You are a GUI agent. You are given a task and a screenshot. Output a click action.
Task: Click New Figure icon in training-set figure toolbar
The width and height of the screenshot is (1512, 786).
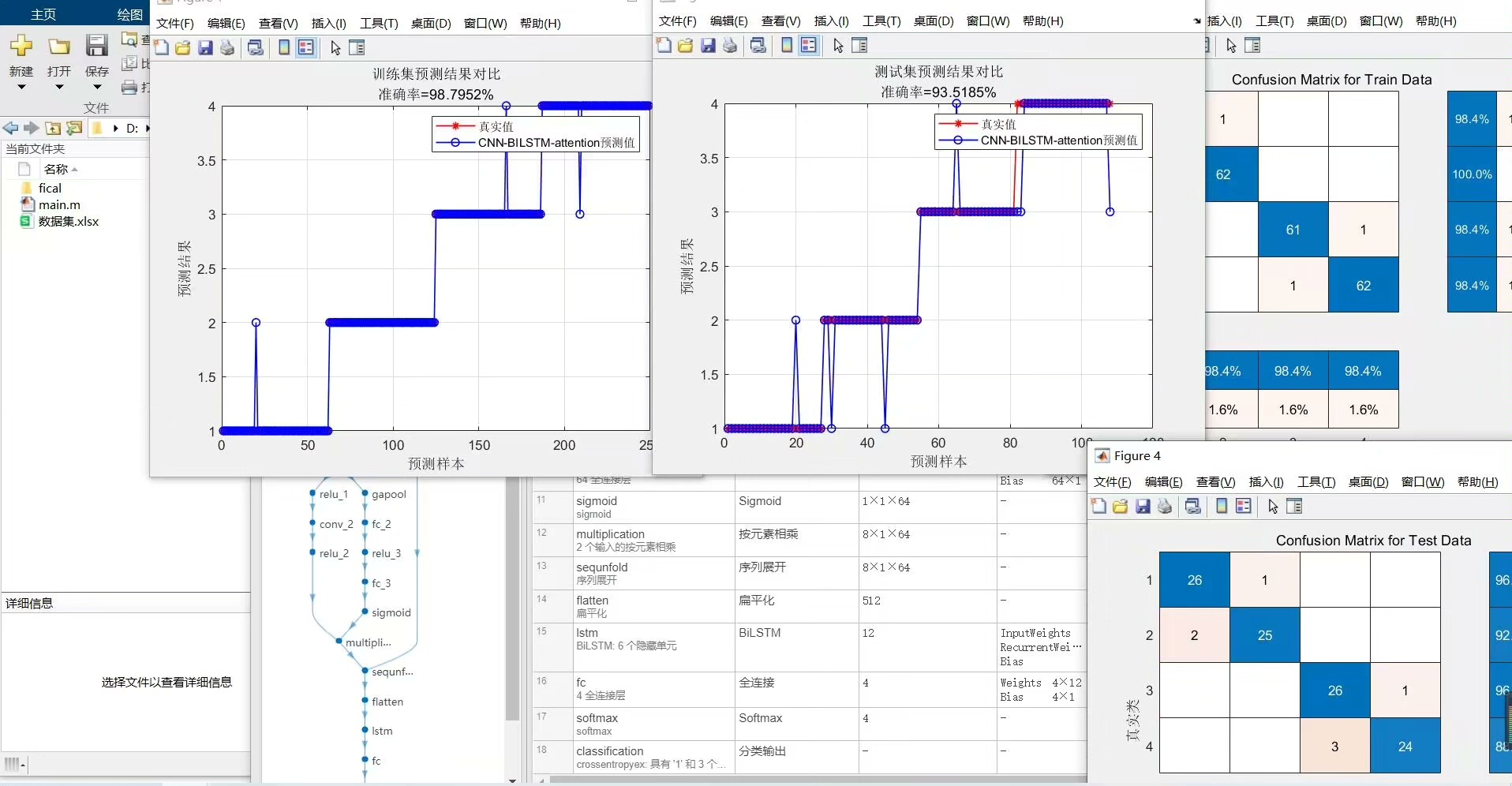click(162, 48)
